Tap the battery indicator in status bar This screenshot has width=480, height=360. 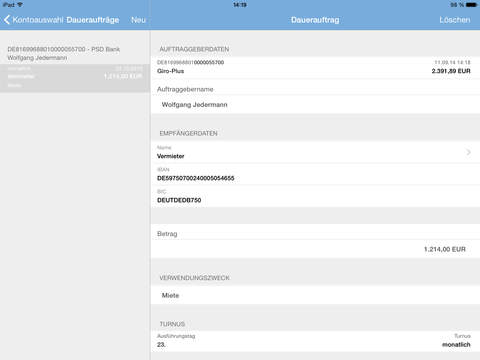click(x=471, y=5)
